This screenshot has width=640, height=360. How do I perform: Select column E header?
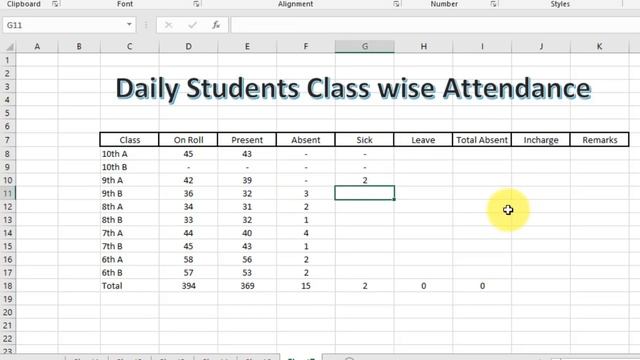(247, 47)
